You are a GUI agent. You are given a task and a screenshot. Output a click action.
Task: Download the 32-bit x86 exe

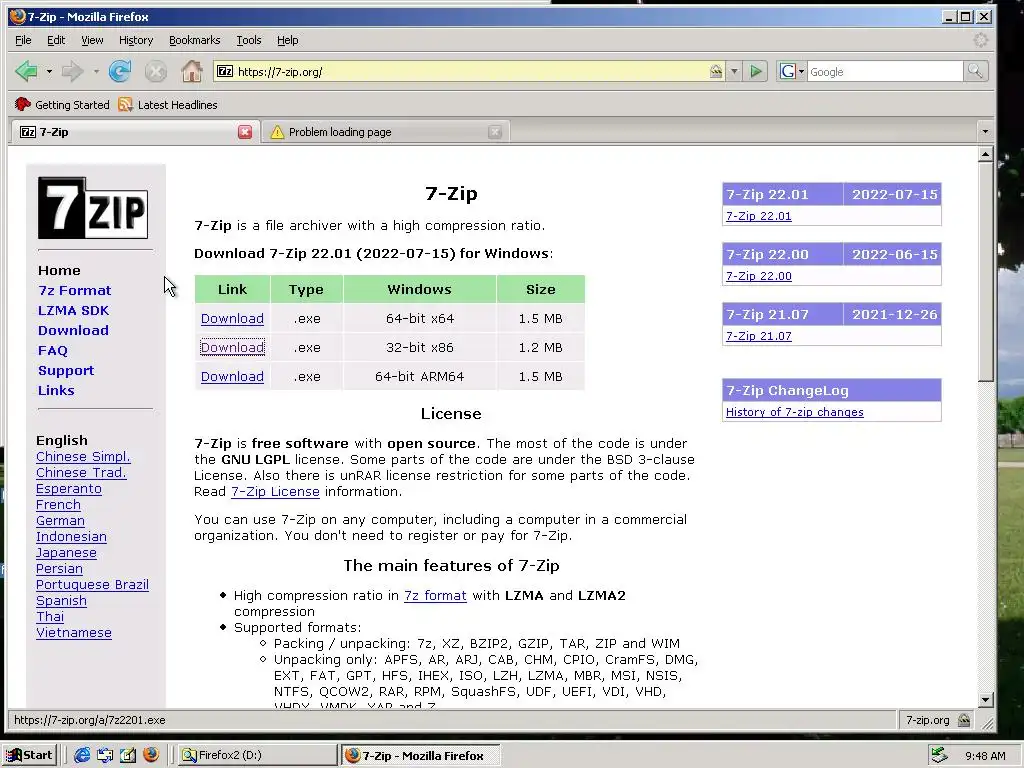pos(232,347)
